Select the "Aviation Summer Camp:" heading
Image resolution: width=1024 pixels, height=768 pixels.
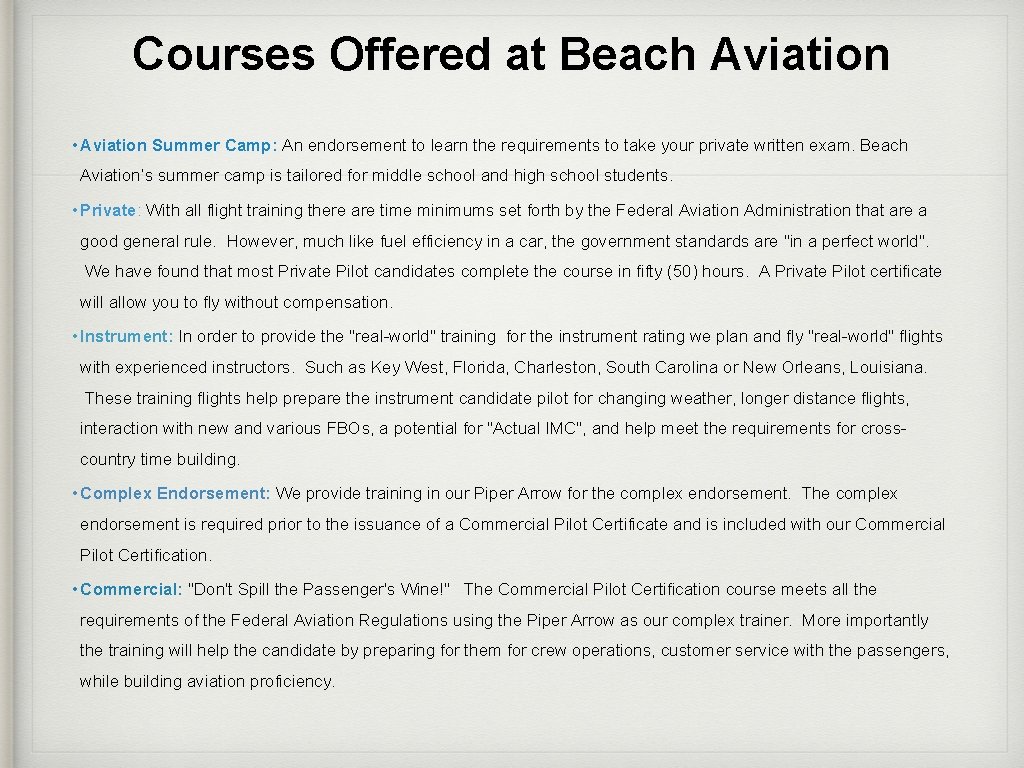click(x=178, y=146)
